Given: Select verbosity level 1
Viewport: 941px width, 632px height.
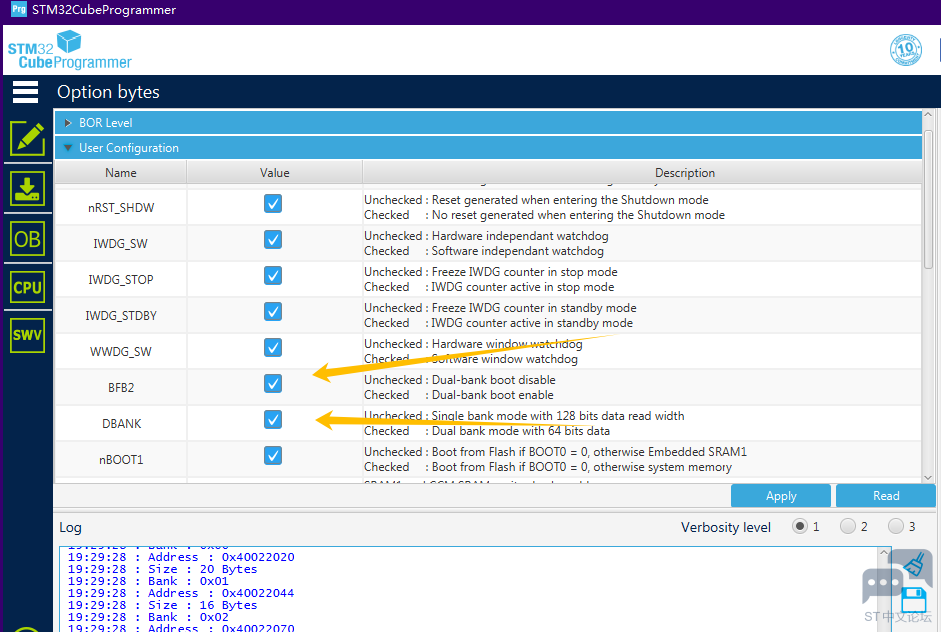Looking at the screenshot, I should coord(799,526).
